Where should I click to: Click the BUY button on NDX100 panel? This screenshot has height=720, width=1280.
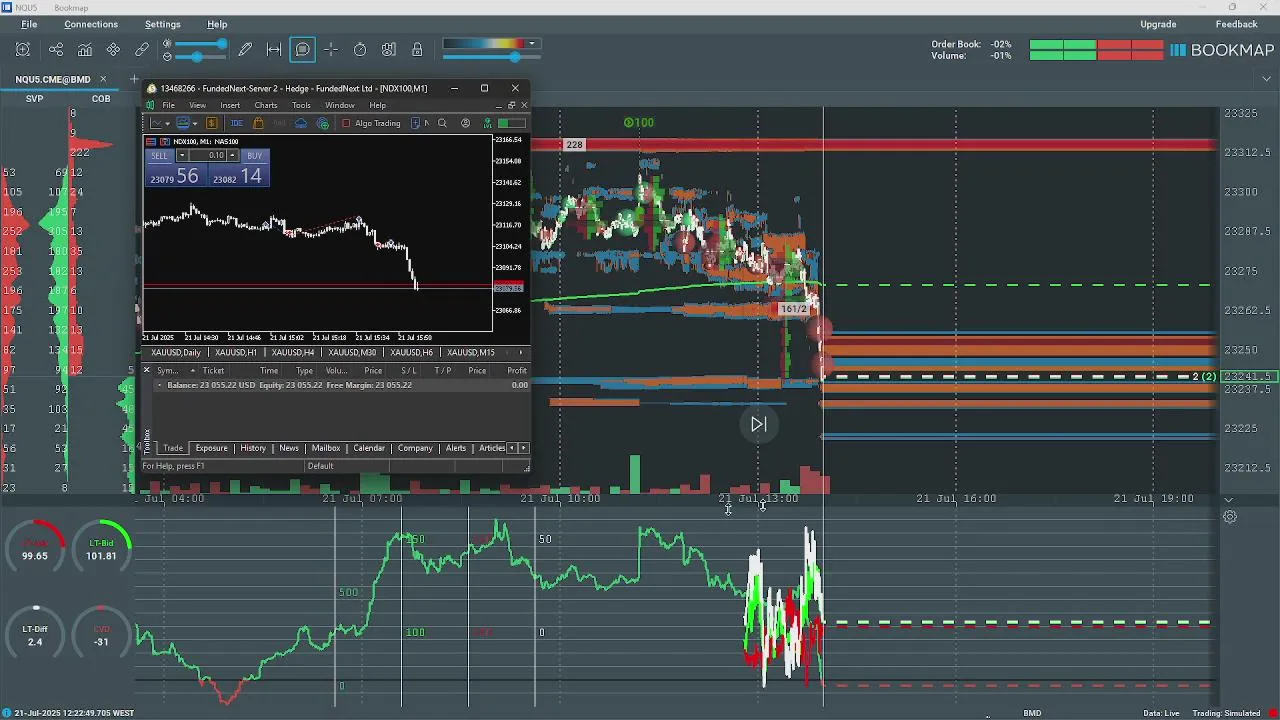(x=254, y=156)
